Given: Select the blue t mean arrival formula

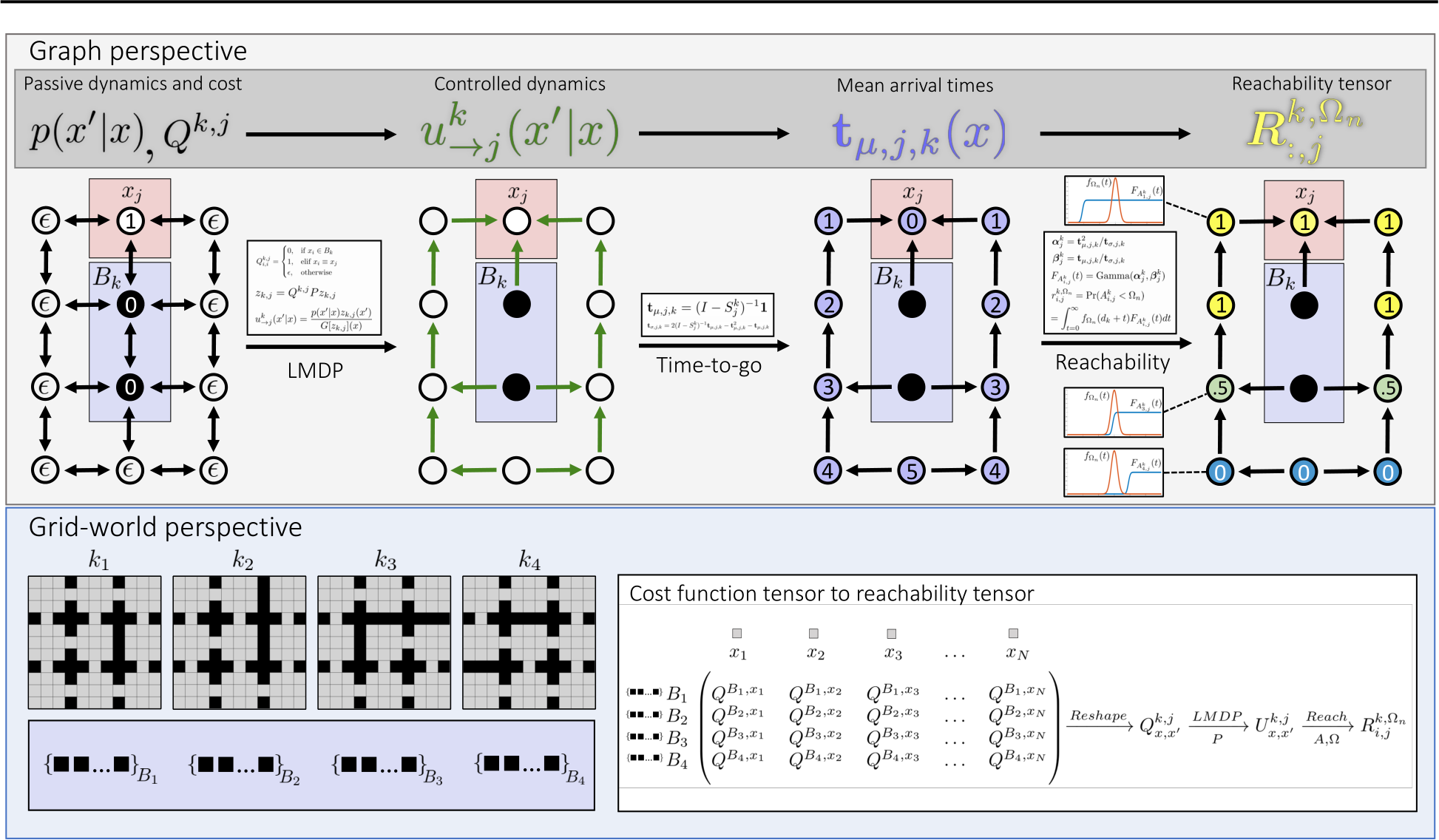Looking at the screenshot, I should (x=919, y=133).
